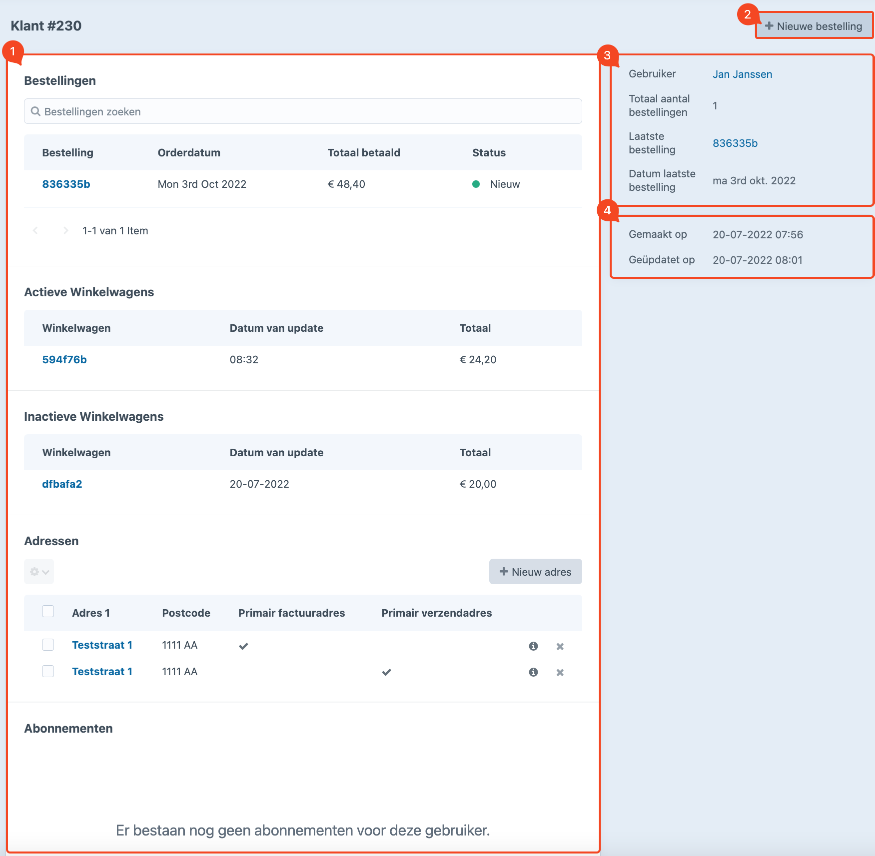Viewport: 875px width, 856px height.
Task: Click the magnifier icon in the orders search
Action: point(35,112)
